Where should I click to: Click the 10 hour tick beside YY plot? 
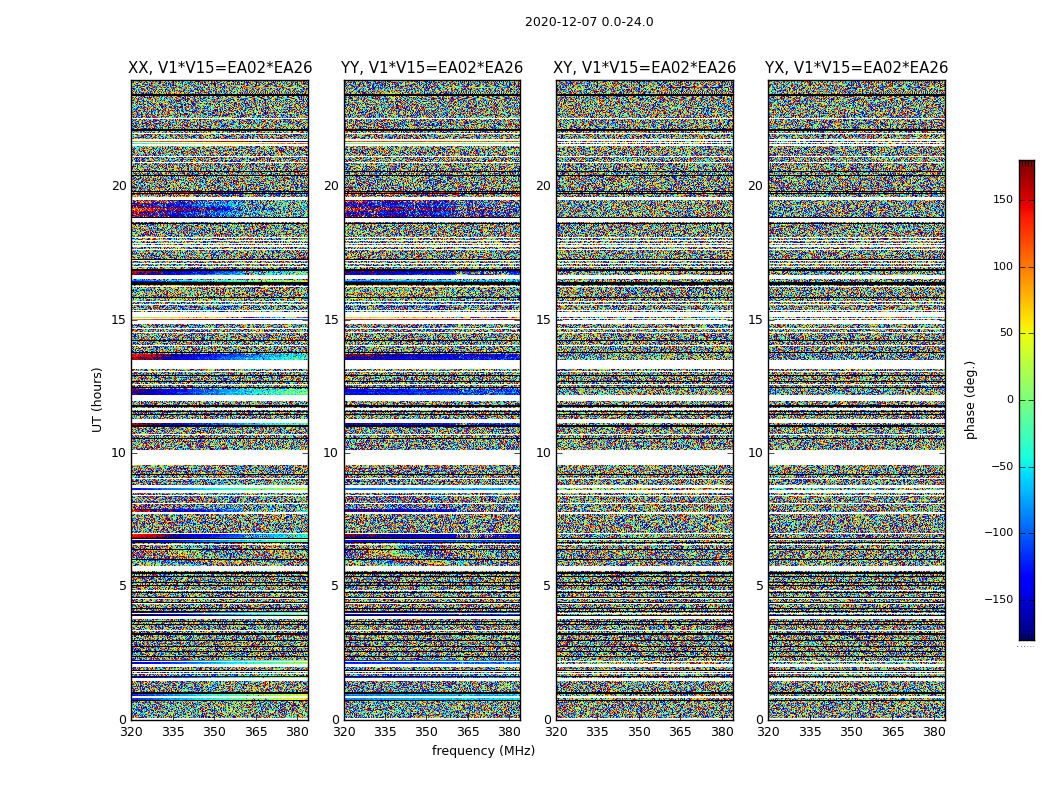pos(331,453)
